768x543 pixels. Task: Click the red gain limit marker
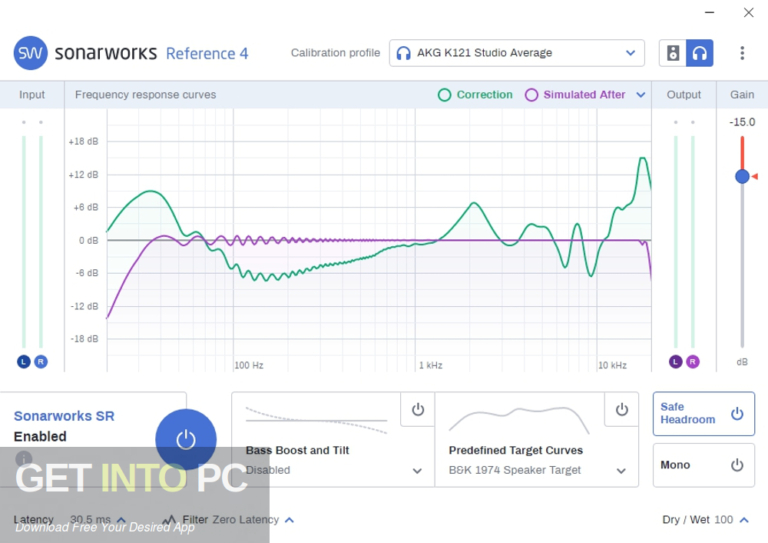coord(755,176)
